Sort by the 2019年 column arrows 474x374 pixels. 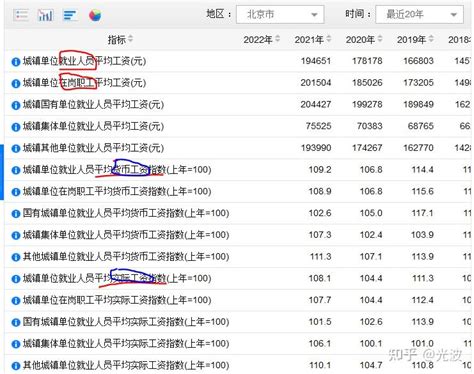pyautogui.click(x=431, y=39)
